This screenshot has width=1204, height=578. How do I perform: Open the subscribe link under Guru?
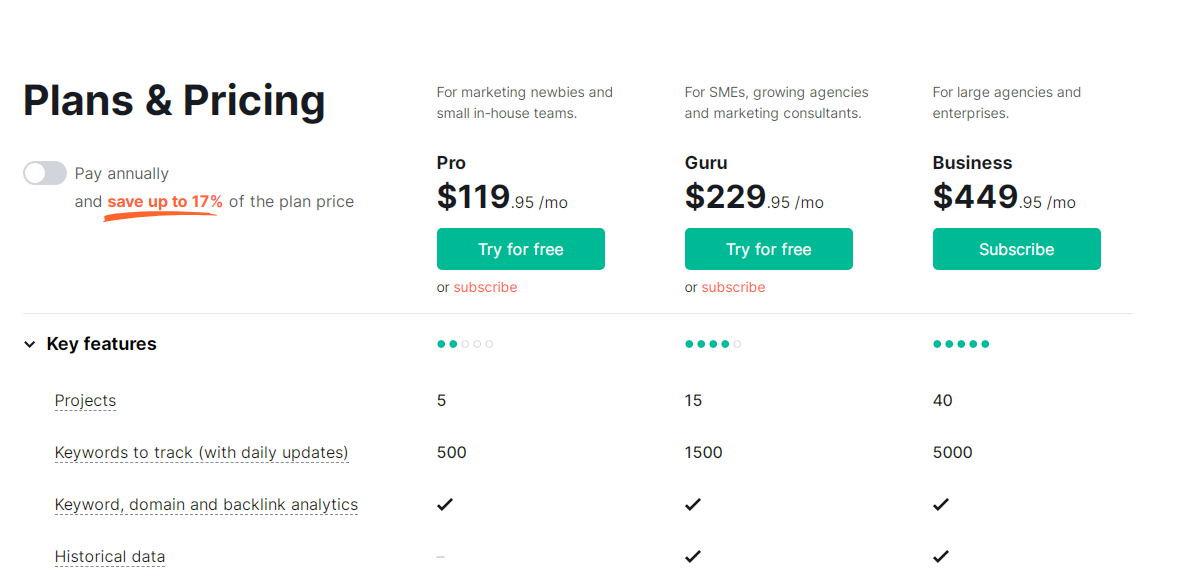tap(733, 287)
